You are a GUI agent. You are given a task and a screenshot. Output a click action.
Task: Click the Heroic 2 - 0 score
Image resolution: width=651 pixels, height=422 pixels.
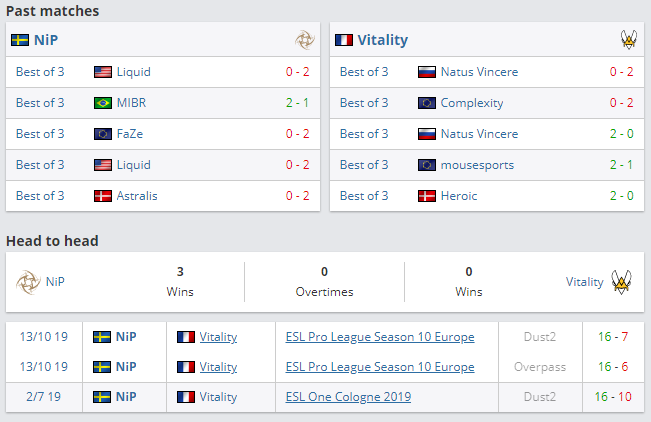621,196
